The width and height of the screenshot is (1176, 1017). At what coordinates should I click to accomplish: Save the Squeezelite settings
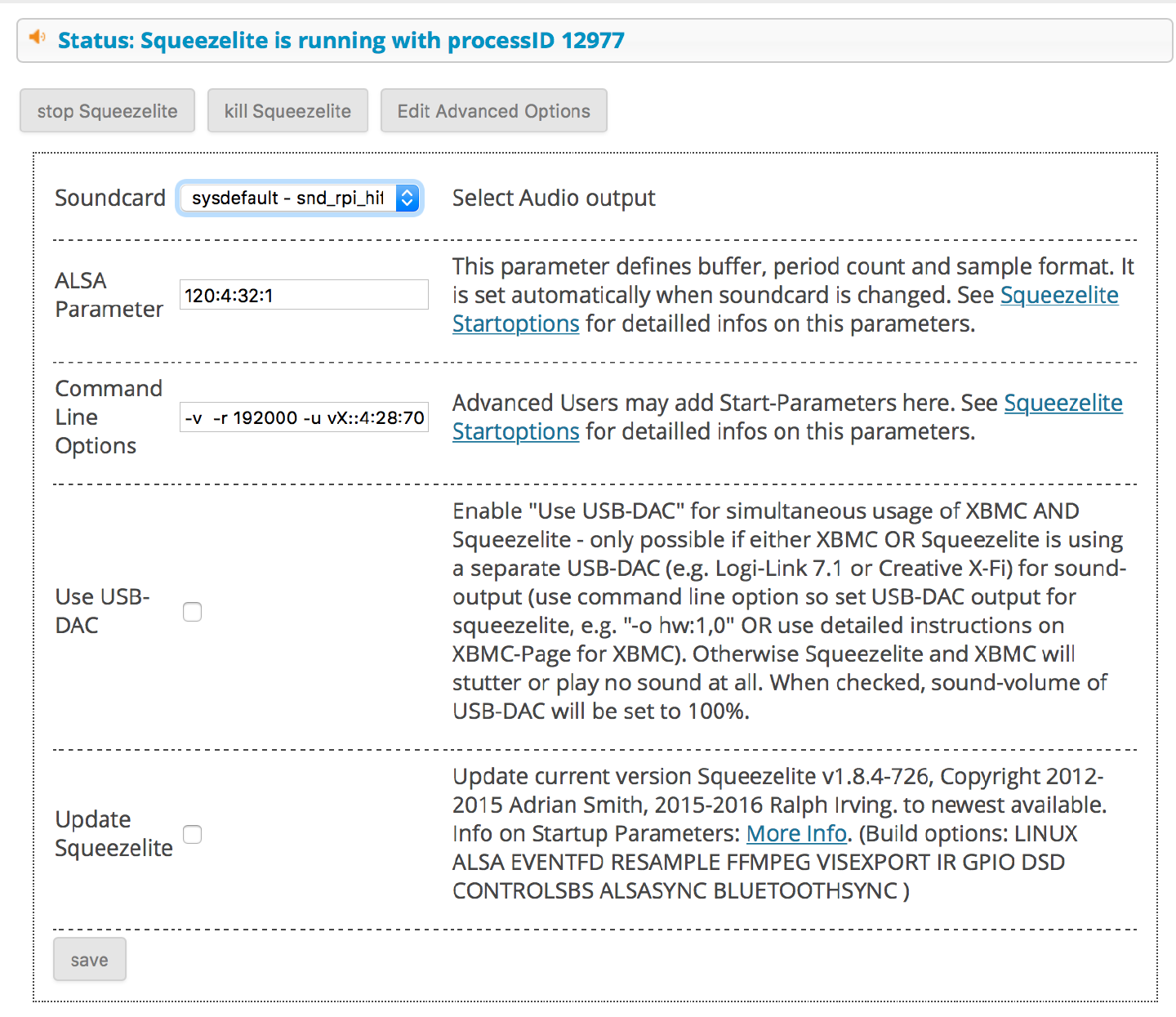90,959
